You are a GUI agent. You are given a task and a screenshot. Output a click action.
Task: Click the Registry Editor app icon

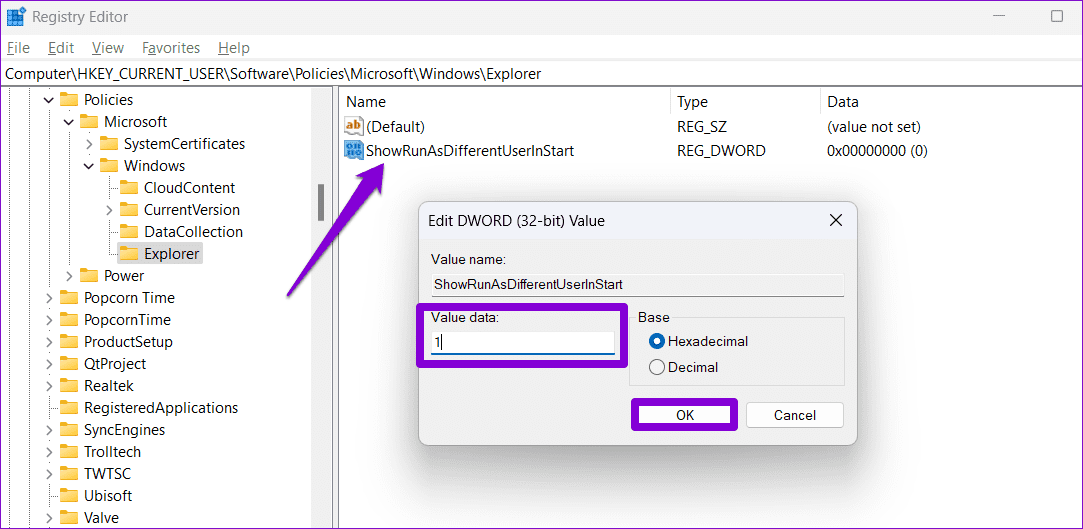17,17
